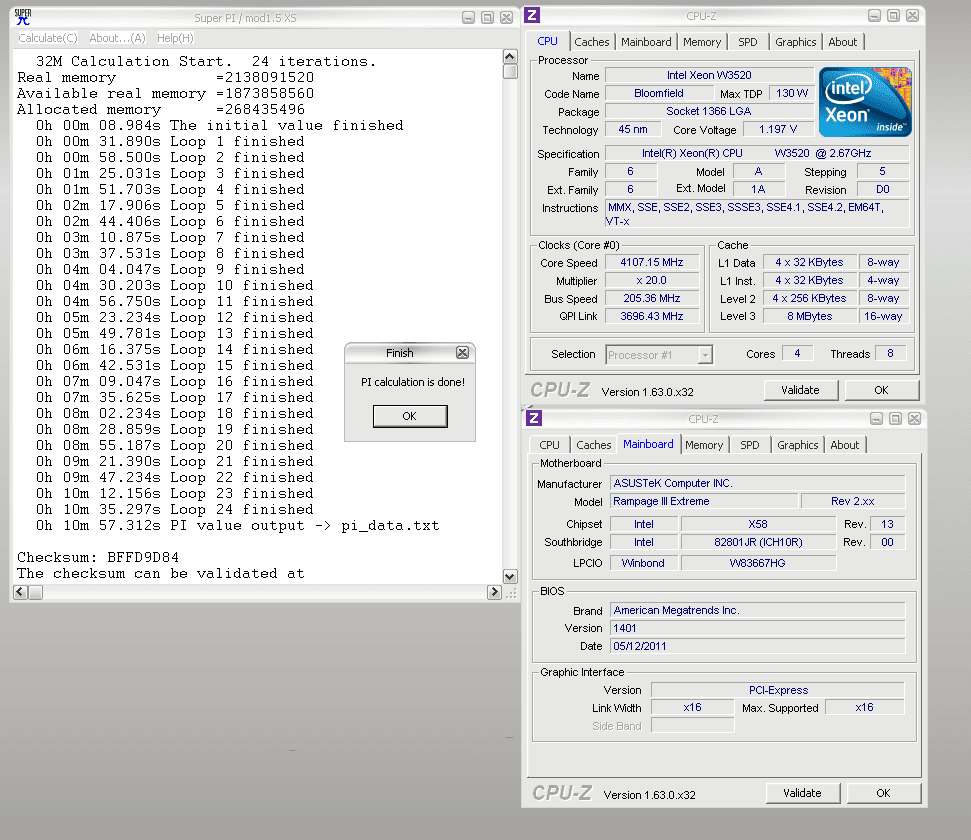Click scroll left arrow in Super PI
971x840 pixels.
click(x=20, y=592)
